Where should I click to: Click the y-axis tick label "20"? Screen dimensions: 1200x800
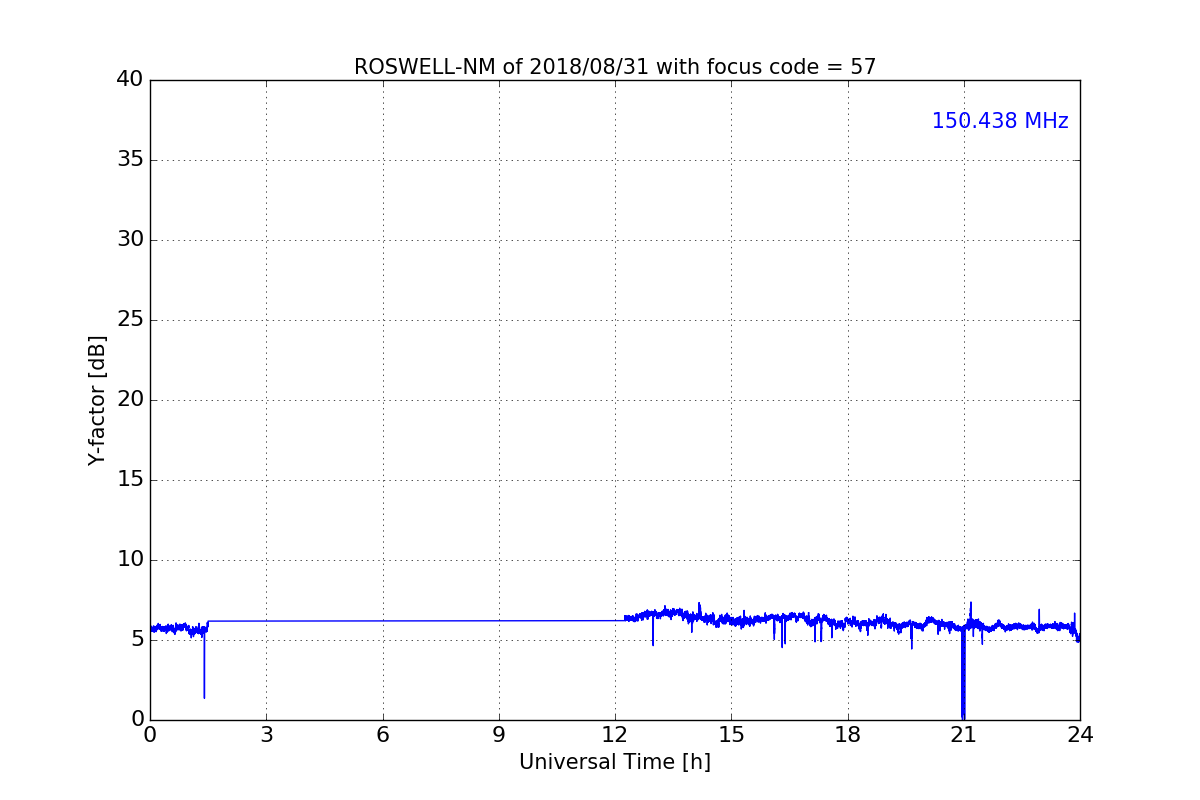point(130,399)
